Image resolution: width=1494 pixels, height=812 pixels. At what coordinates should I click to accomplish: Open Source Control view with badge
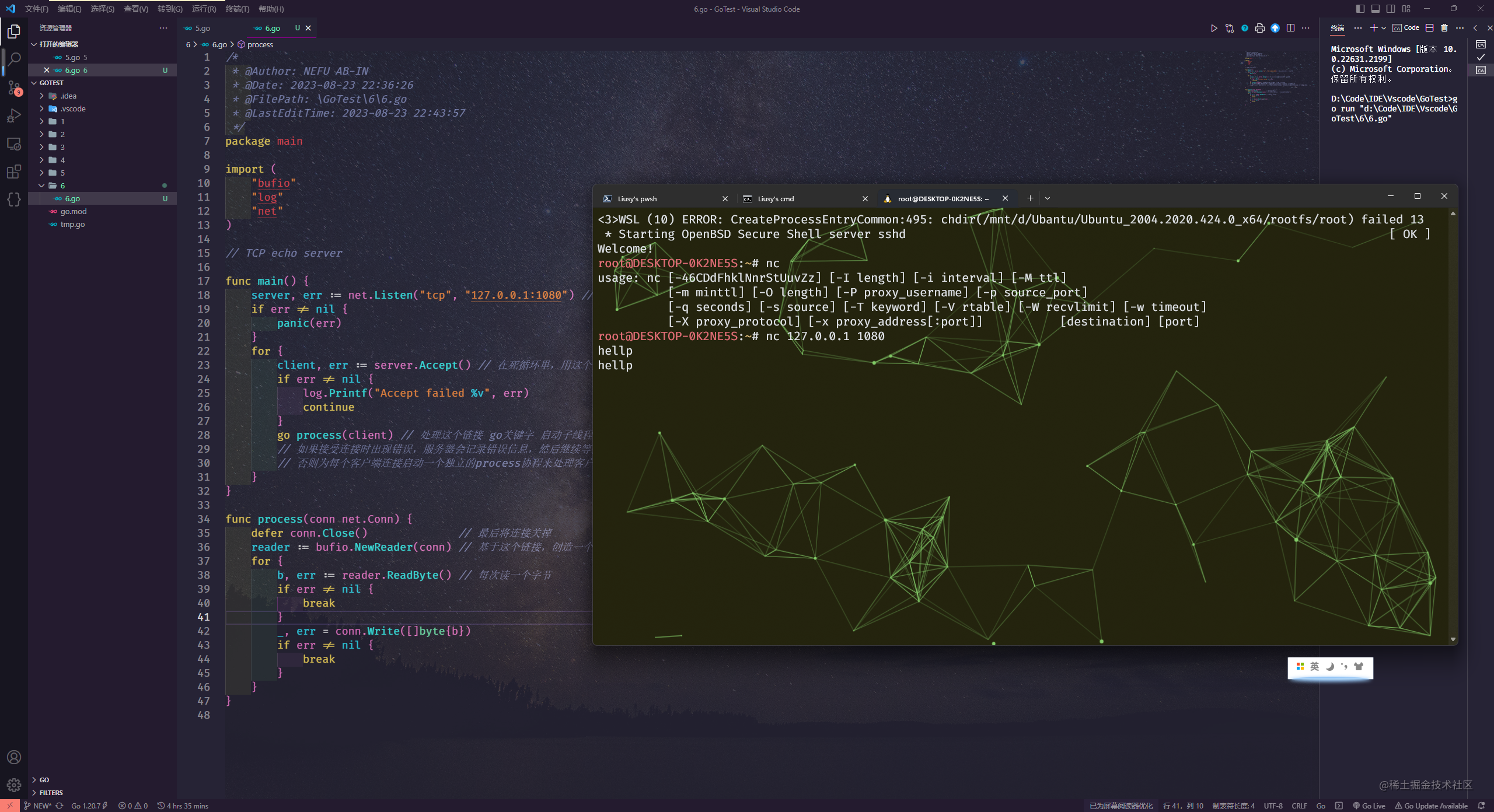point(14,87)
